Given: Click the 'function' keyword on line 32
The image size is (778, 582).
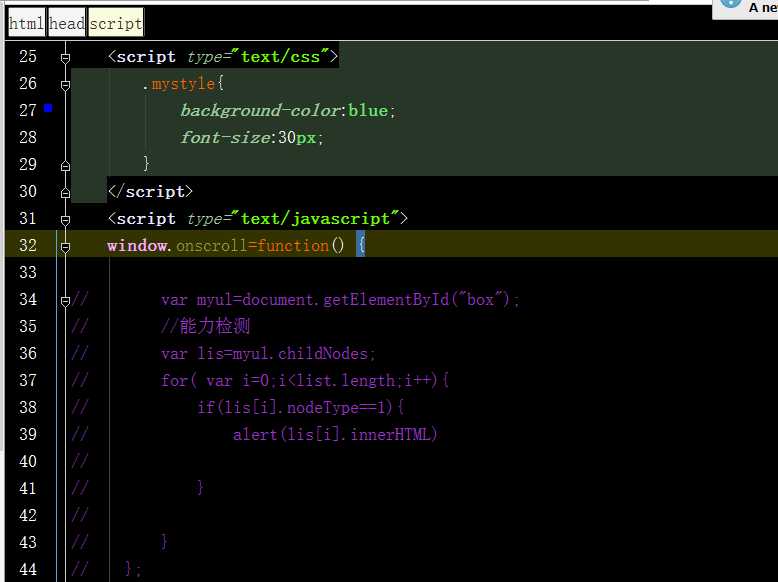Looking at the screenshot, I should click(293, 246).
